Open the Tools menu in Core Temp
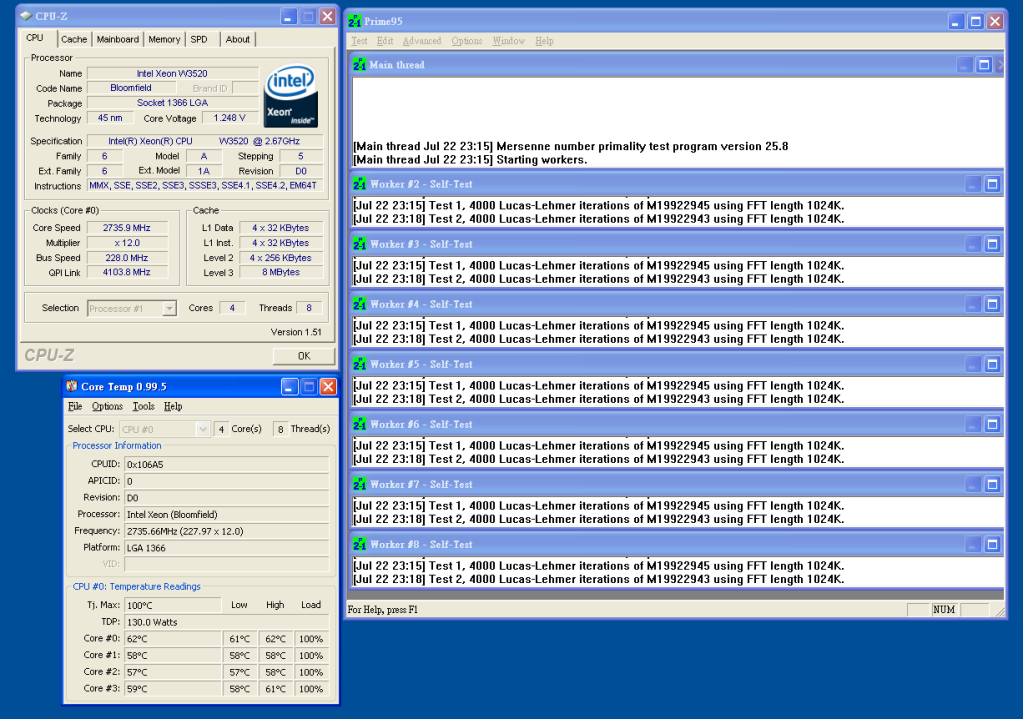 144,406
